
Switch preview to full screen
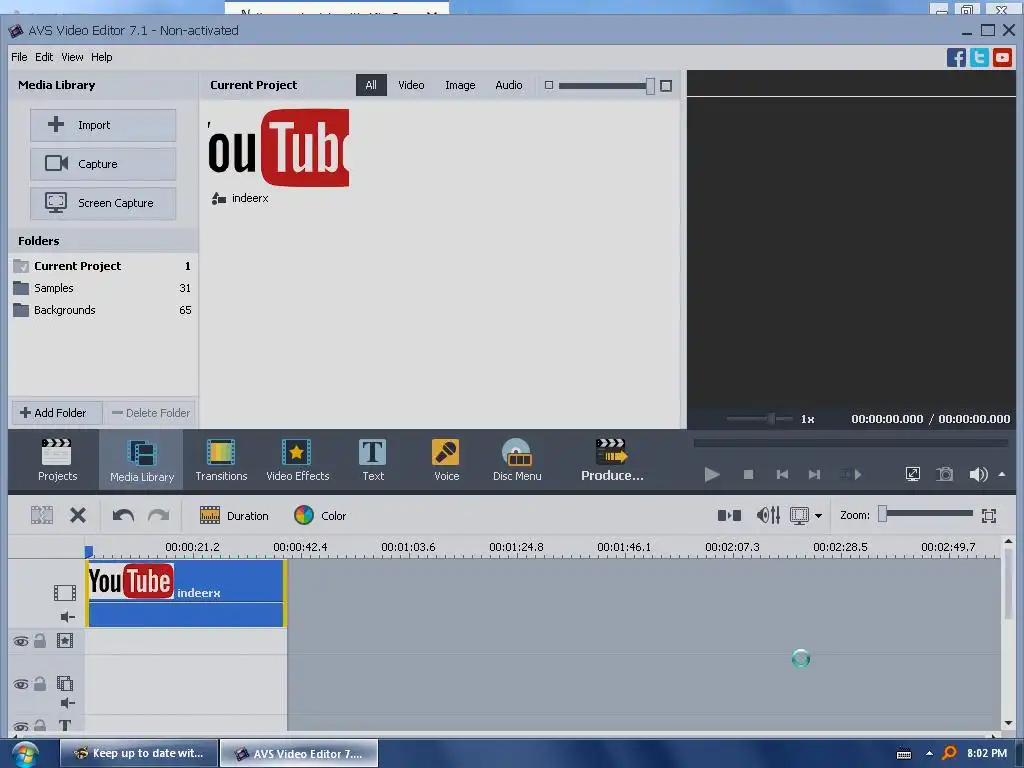pos(912,475)
